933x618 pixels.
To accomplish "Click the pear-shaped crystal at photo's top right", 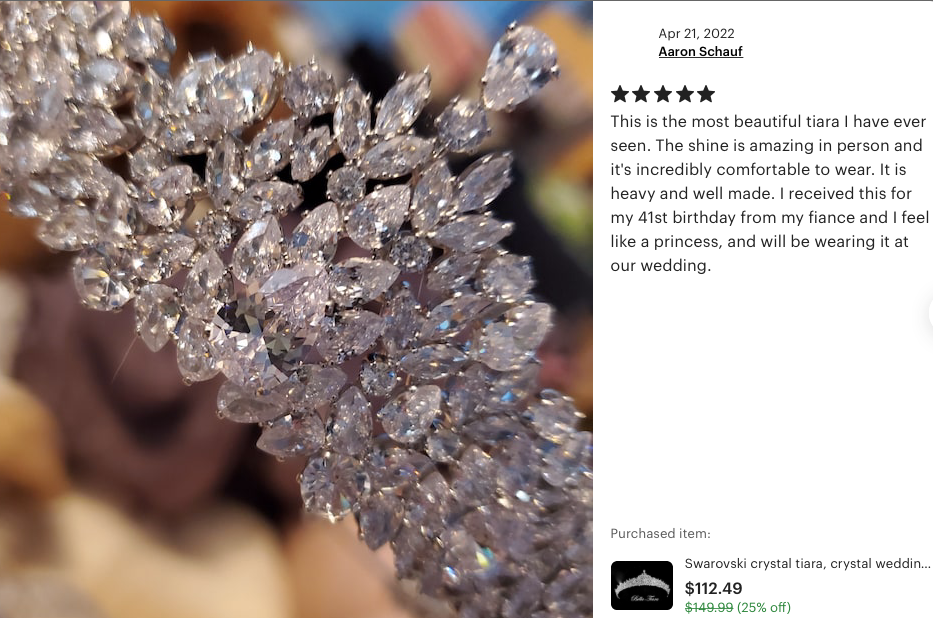I will pos(519,67).
